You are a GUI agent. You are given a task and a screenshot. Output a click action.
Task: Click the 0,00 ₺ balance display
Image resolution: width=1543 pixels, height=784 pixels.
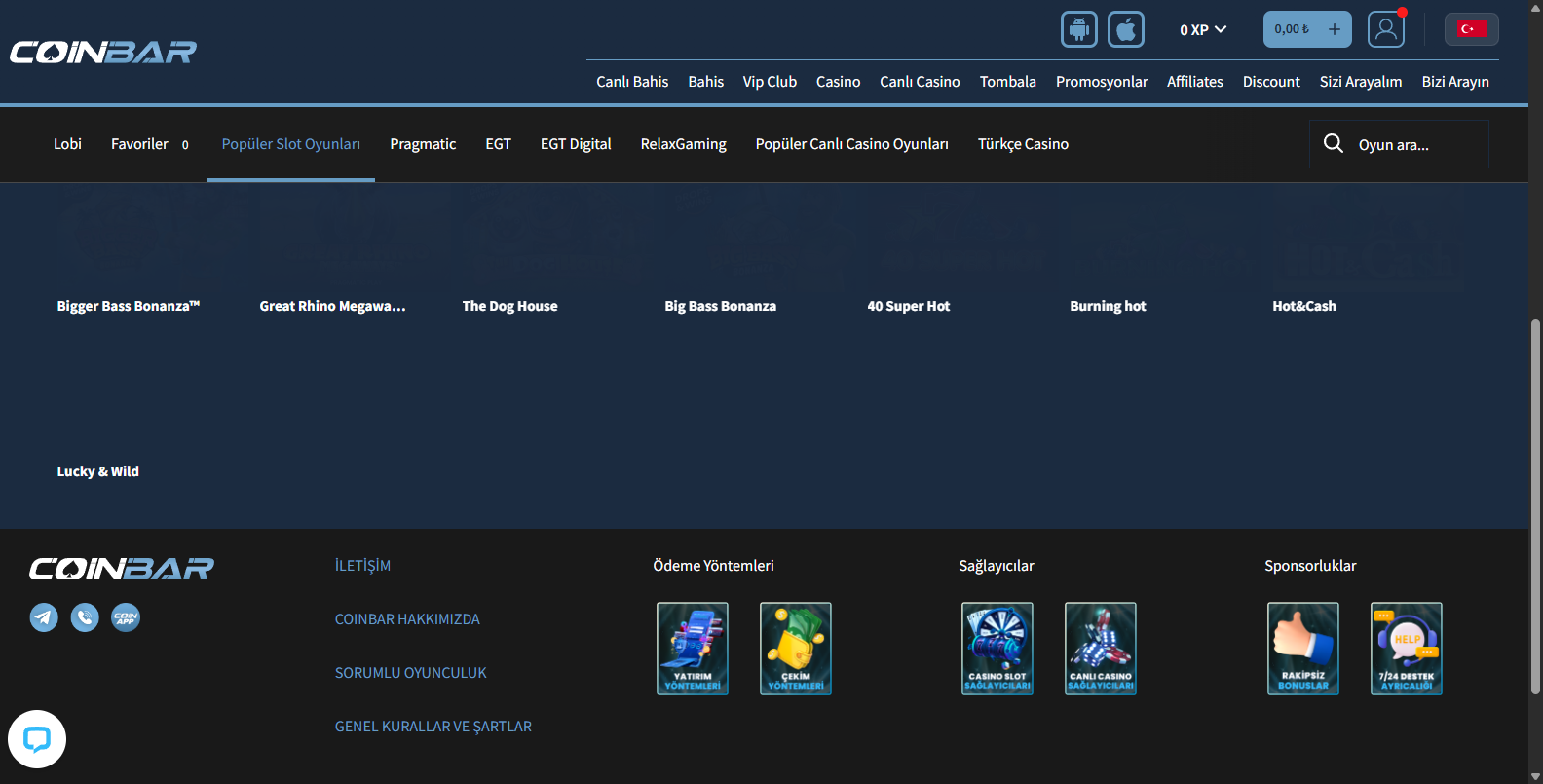1292,29
